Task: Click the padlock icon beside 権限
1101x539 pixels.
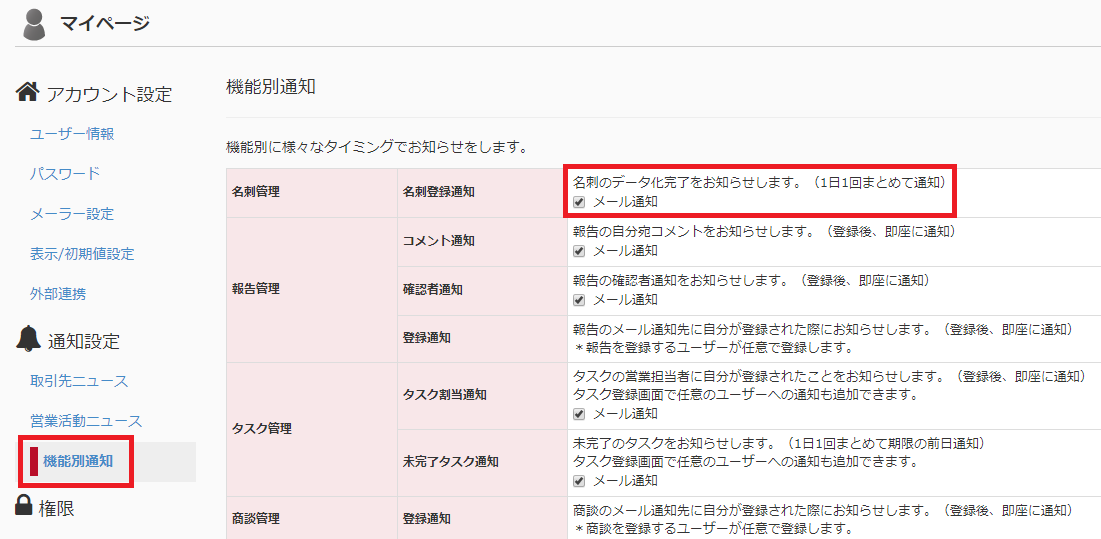Action: [25, 506]
